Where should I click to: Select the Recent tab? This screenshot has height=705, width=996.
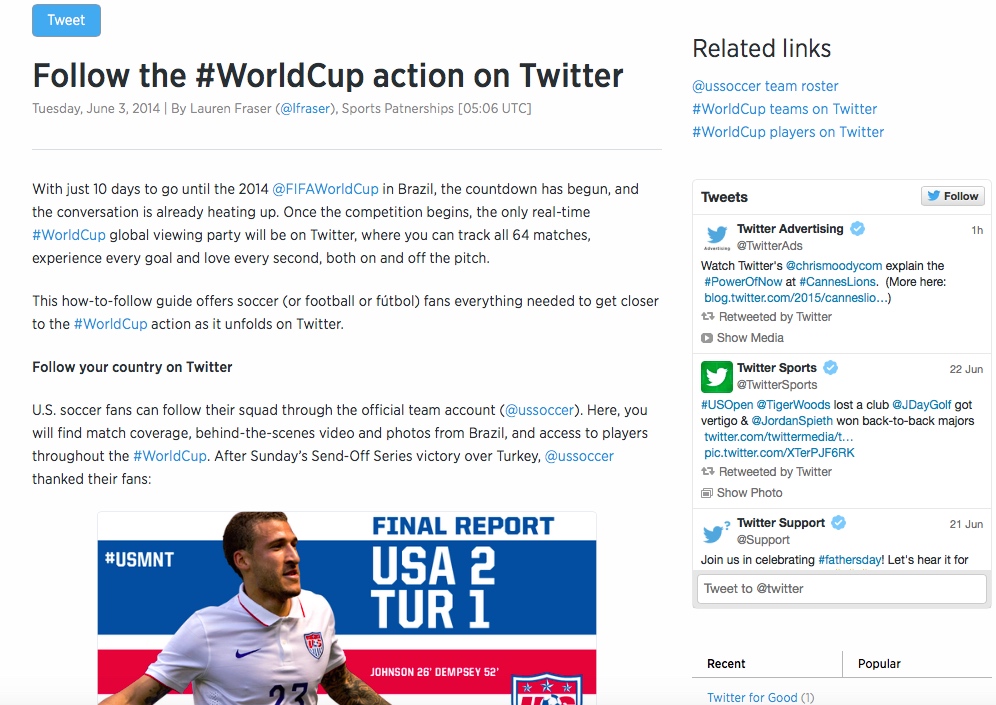[726, 664]
